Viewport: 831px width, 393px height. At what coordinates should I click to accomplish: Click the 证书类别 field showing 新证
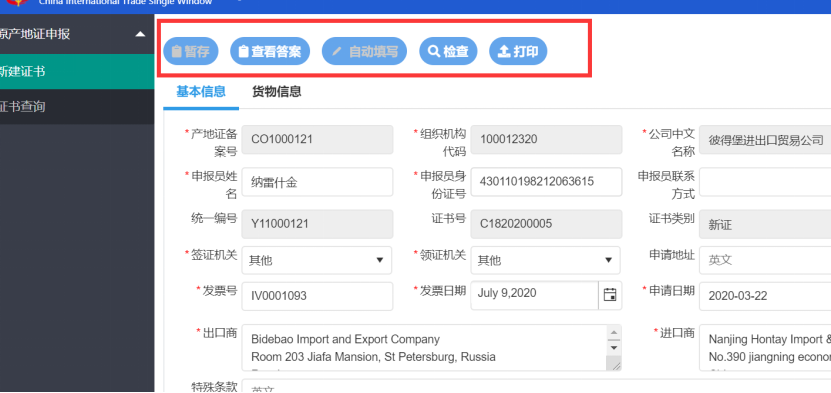point(765,225)
